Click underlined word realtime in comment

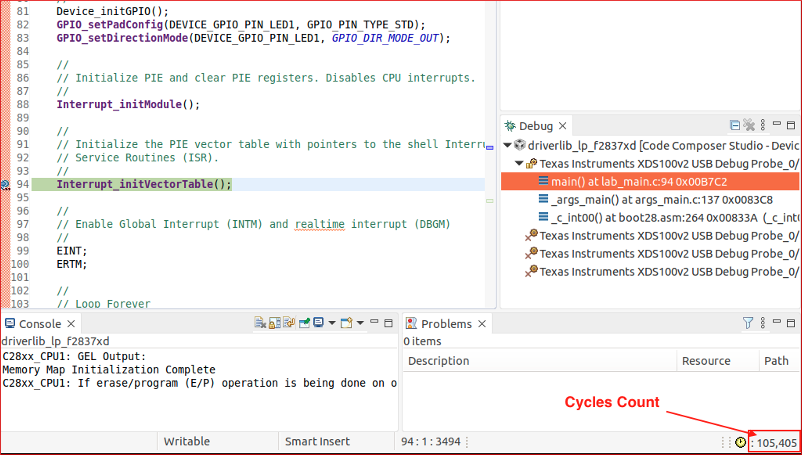320,224
